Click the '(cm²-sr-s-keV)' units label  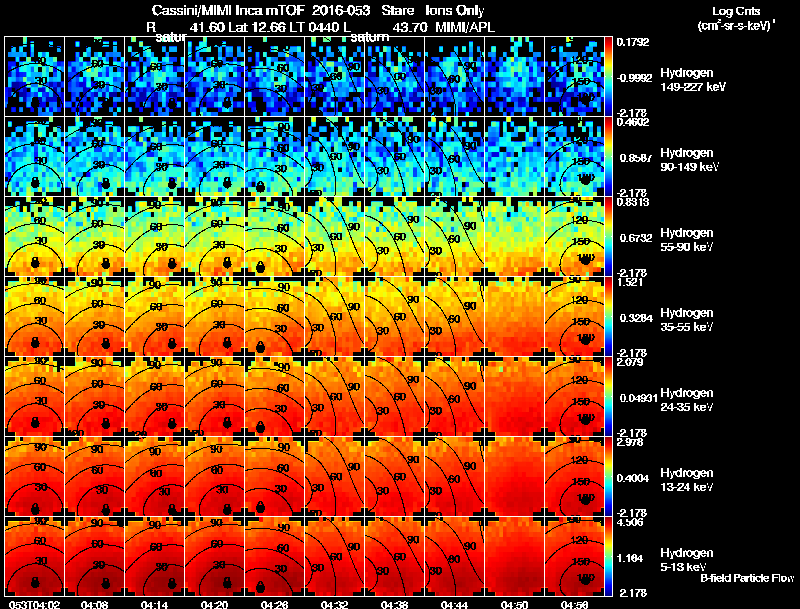click(736, 26)
